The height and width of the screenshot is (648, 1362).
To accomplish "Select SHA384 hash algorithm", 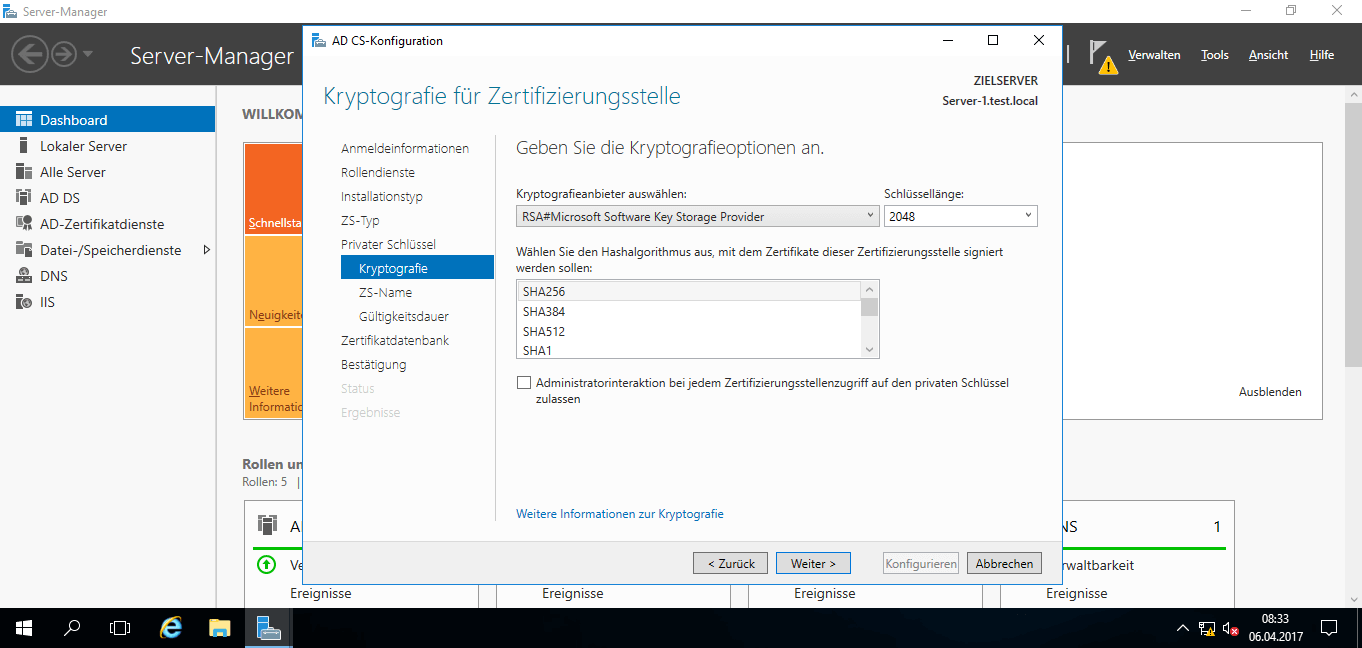I will coord(689,311).
